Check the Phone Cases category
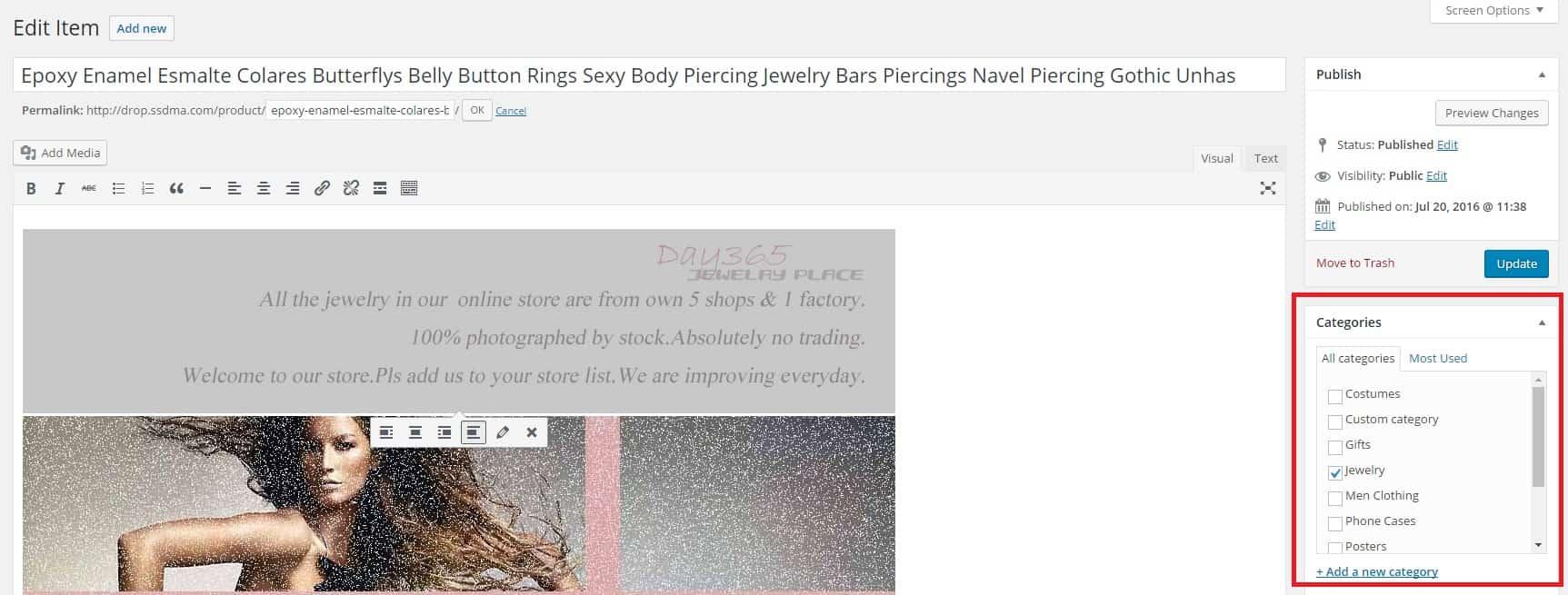This screenshot has height=595, width=1568. (x=1335, y=523)
